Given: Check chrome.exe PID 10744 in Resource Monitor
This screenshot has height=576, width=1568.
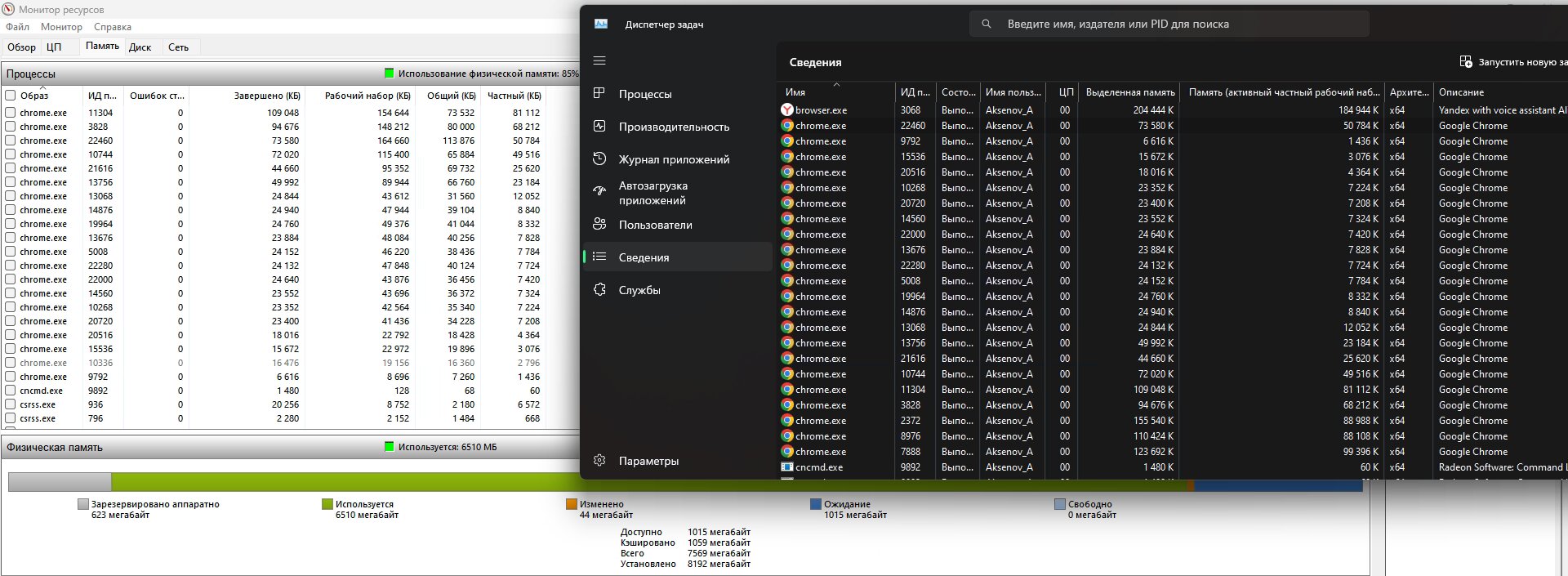Looking at the screenshot, I should click(x=11, y=154).
